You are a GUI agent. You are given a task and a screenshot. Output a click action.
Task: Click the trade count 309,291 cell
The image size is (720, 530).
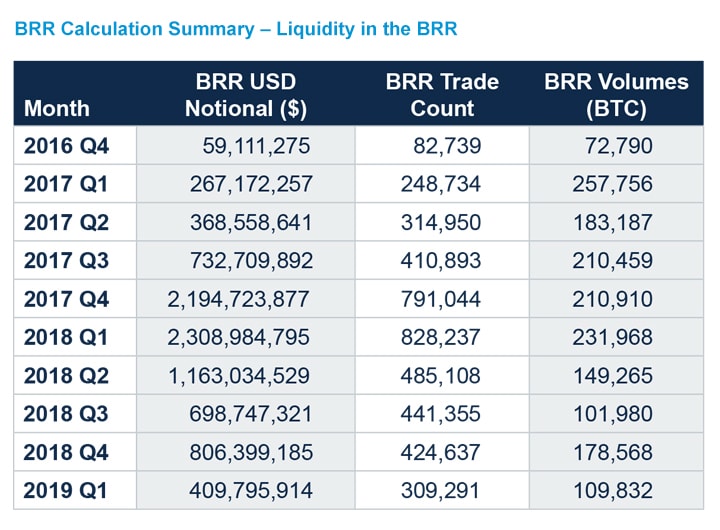(x=440, y=491)
